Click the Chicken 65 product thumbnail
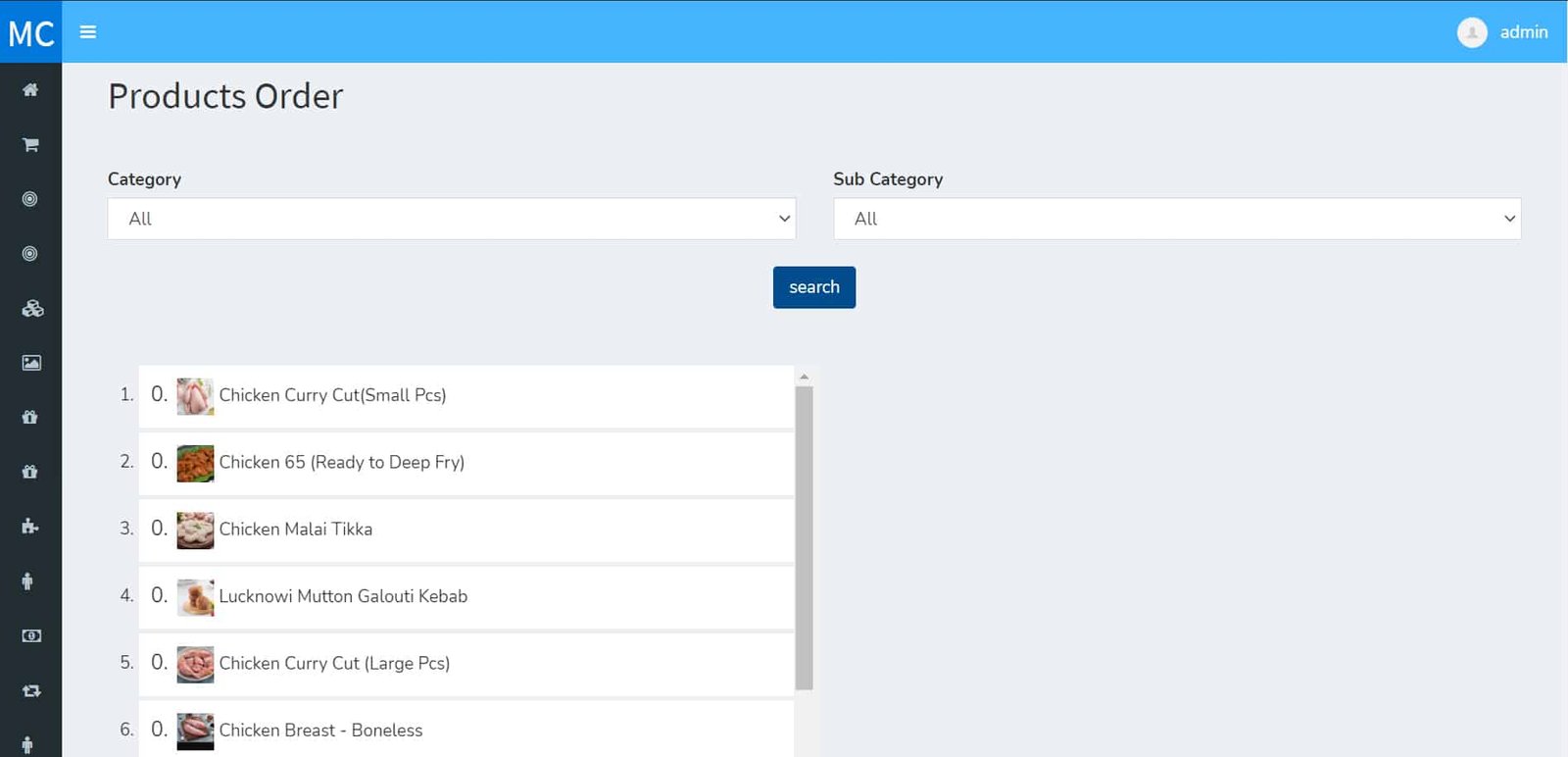The image size is (1568, 757). pyautogui.click(x=195, y=463)
